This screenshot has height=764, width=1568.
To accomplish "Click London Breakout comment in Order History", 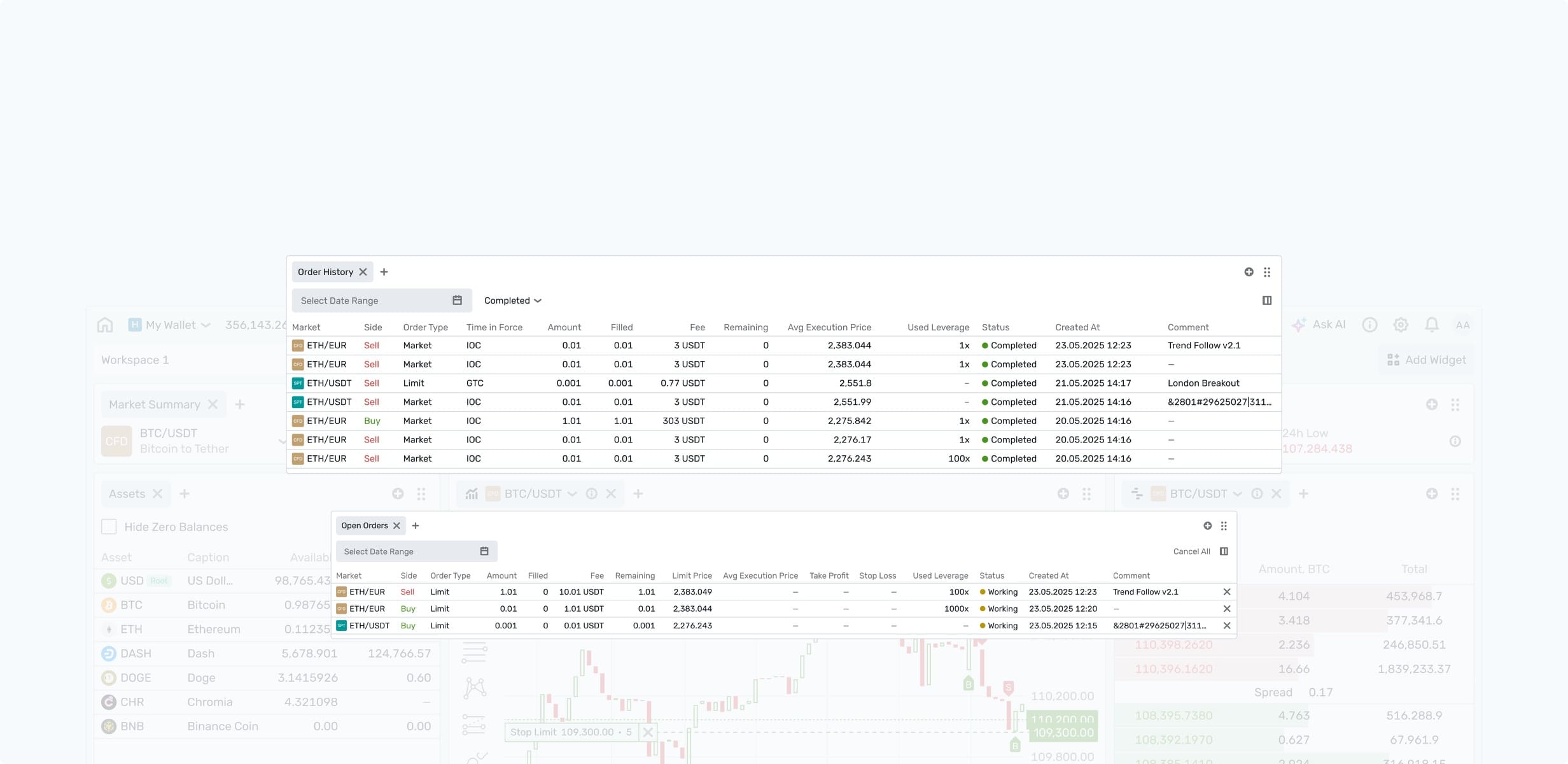I will (1203, 383).
